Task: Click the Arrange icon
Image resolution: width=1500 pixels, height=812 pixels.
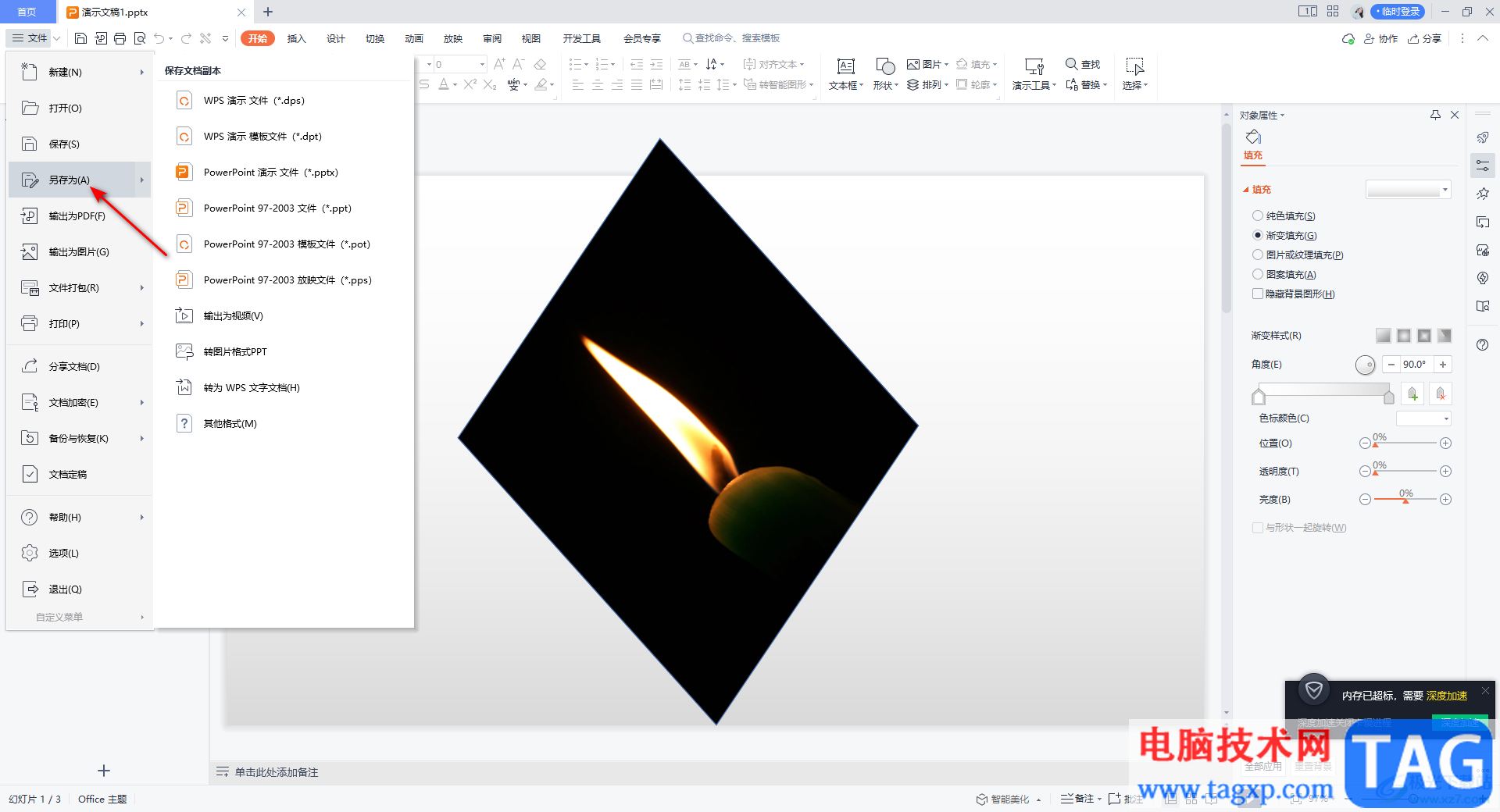Action: 912,84
